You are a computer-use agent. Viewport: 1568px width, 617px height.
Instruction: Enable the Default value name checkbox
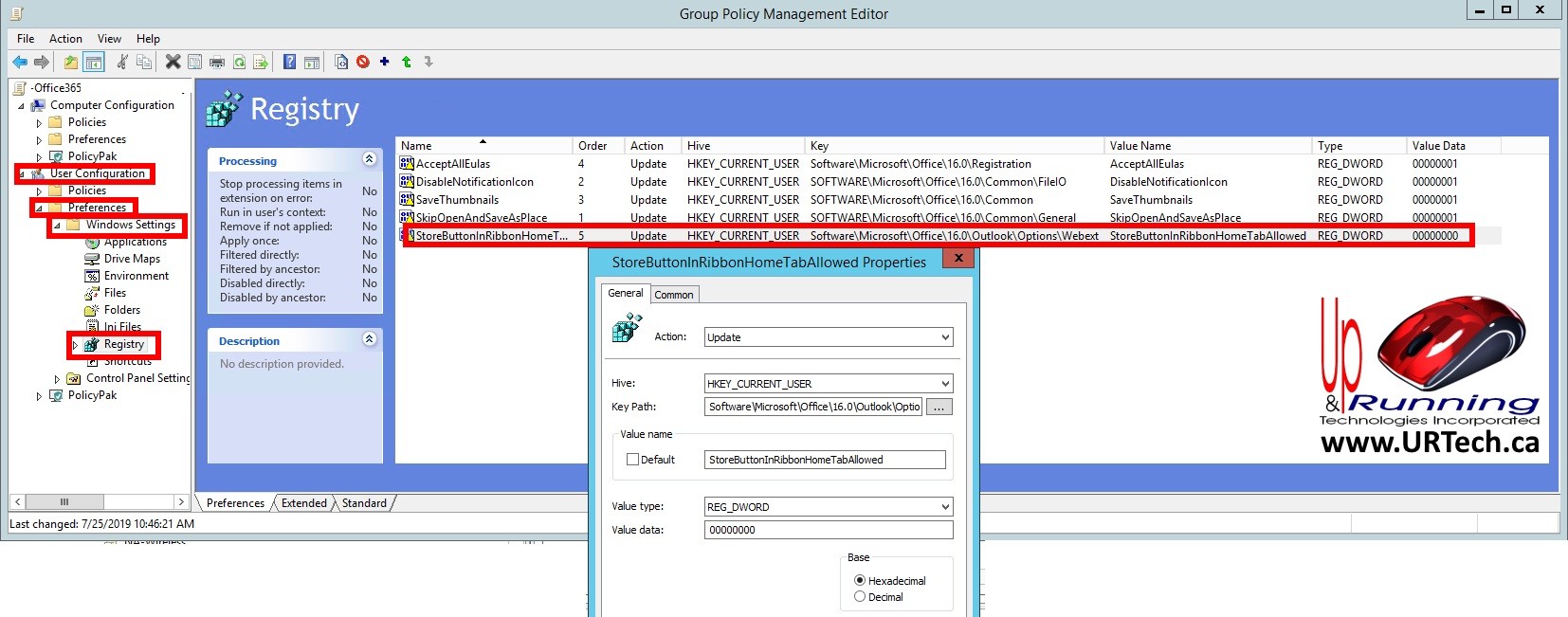(632, 460)
